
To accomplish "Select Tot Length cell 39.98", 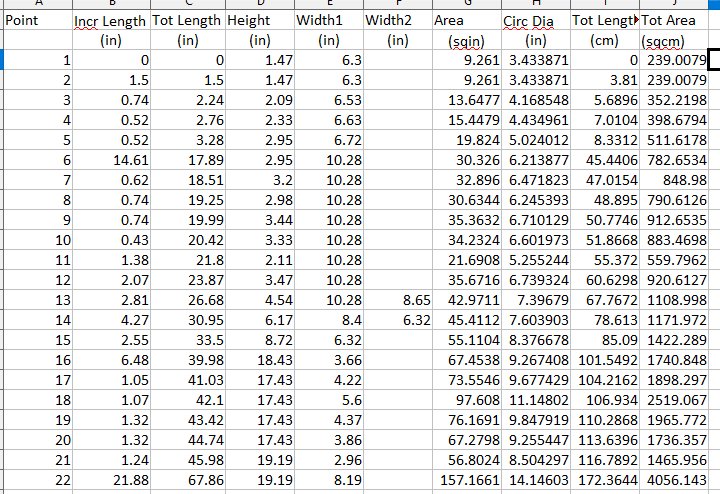I will 188,360.
